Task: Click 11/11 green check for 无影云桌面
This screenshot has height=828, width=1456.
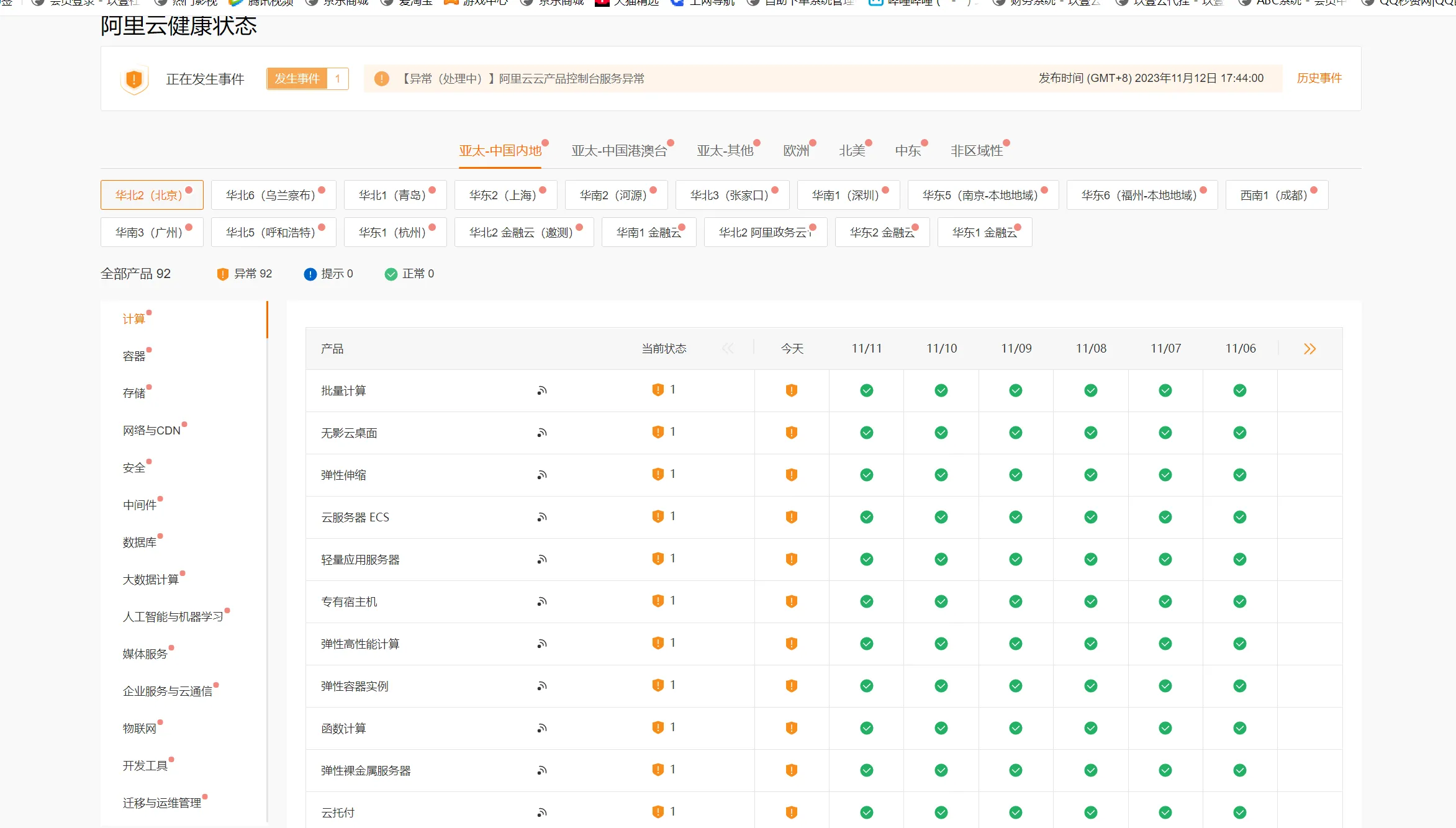Action: point(867,433)
